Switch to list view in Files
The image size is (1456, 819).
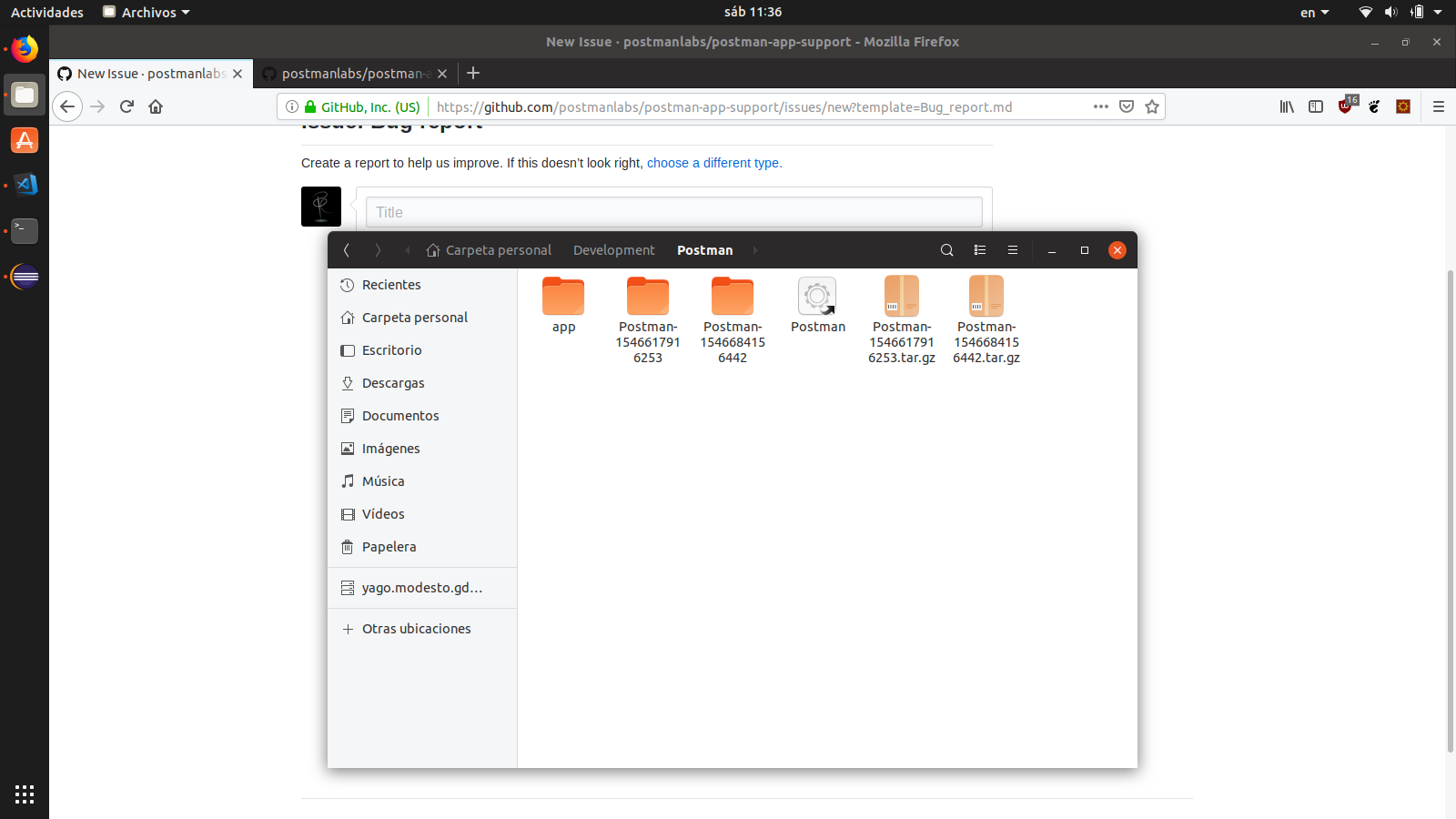tap(980, 250)
